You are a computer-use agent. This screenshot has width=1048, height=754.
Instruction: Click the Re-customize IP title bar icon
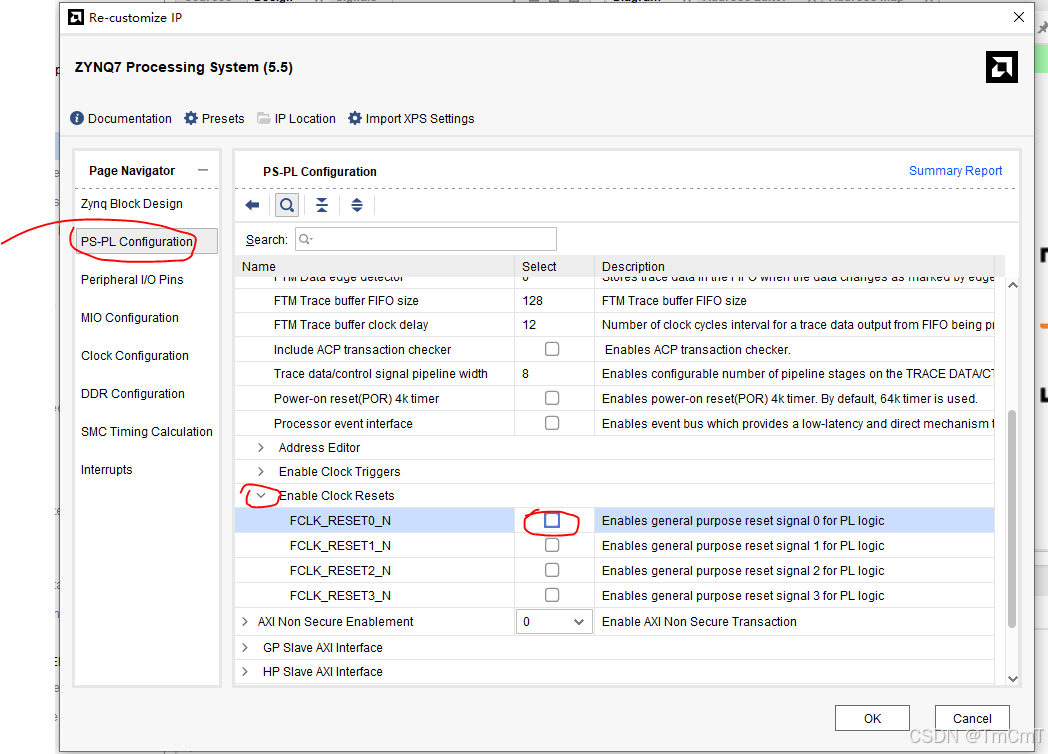coord(76,17)
